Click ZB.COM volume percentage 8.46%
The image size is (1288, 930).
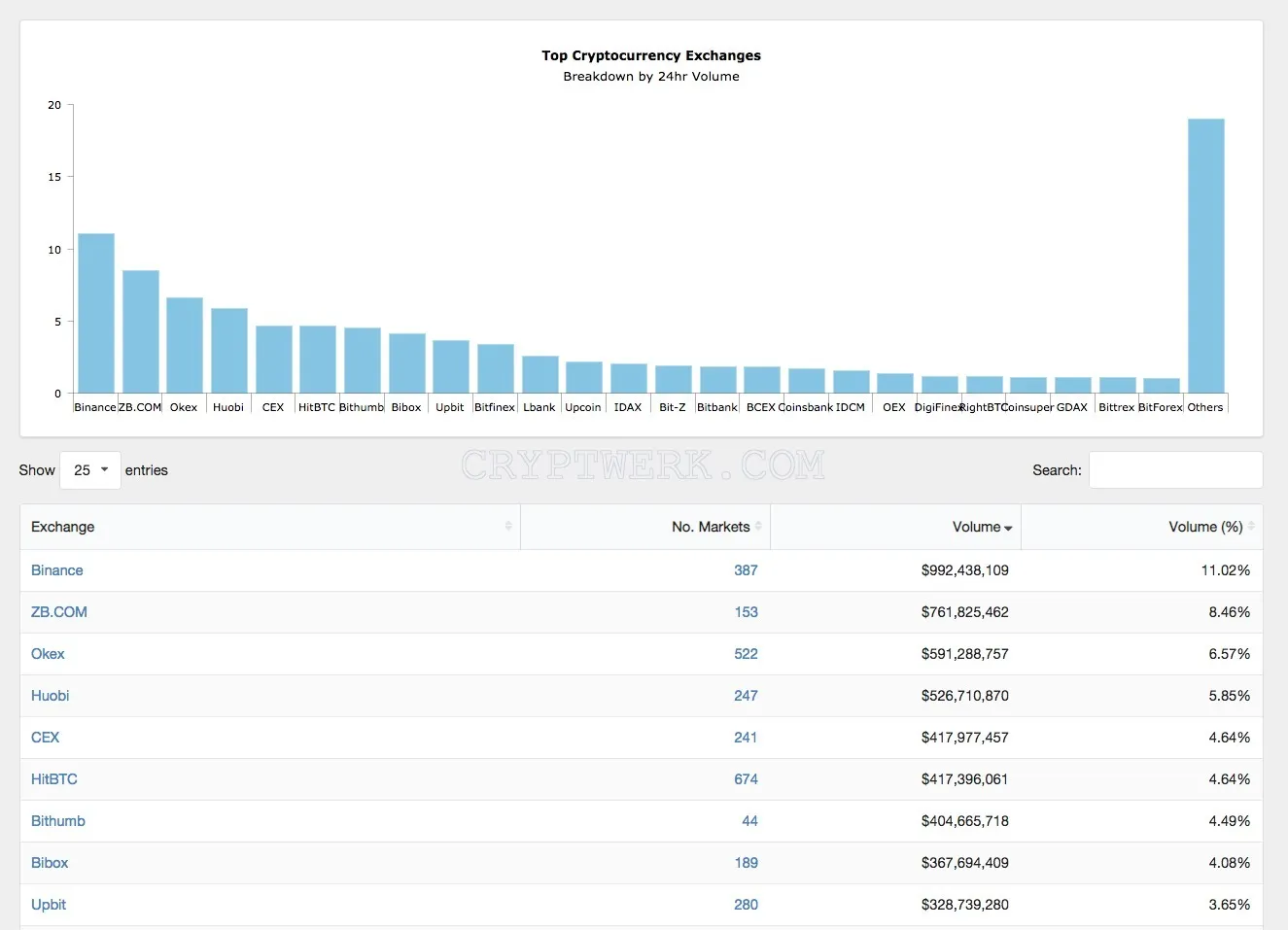[x=1230, y=612]
